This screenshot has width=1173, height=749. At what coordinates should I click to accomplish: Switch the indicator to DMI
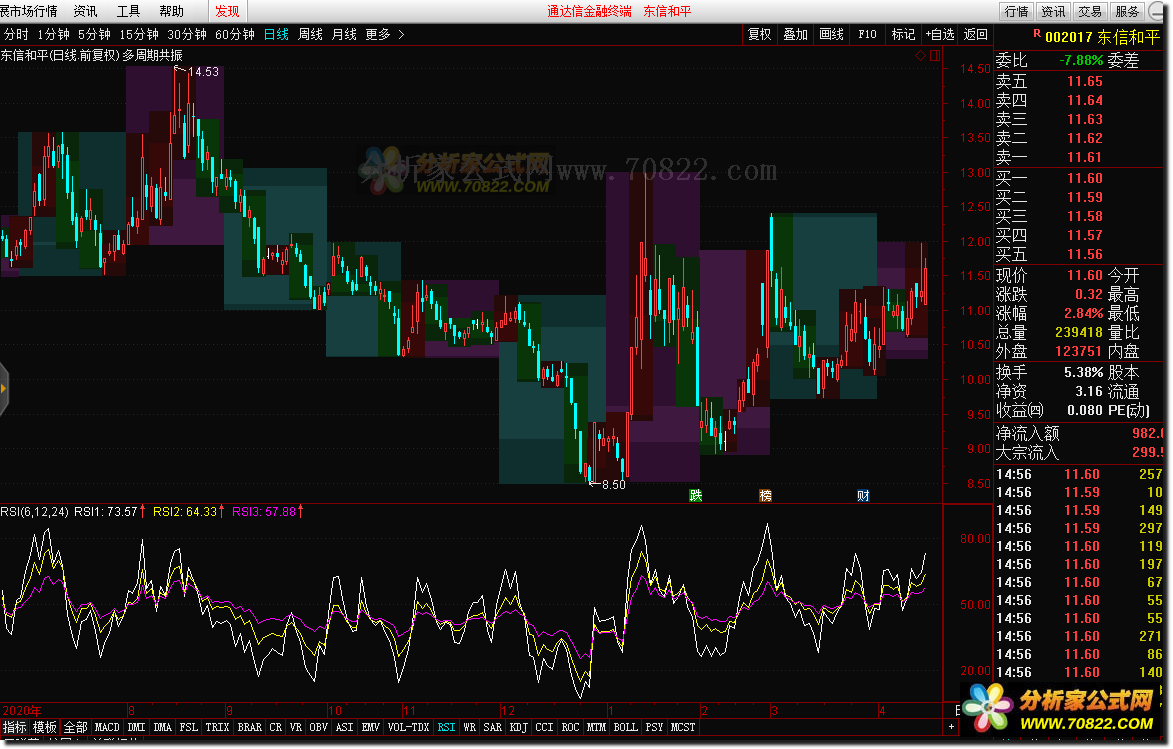click(136, 727)
